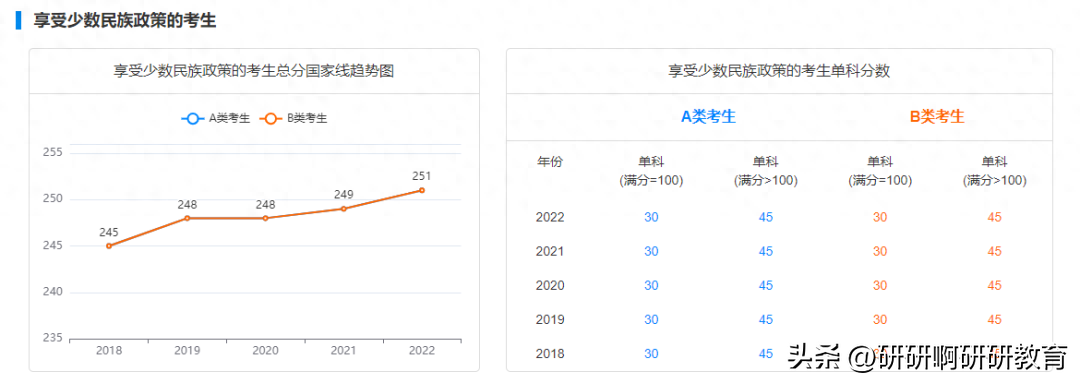Click the 2019 year cell in table

tap(550, 320)
